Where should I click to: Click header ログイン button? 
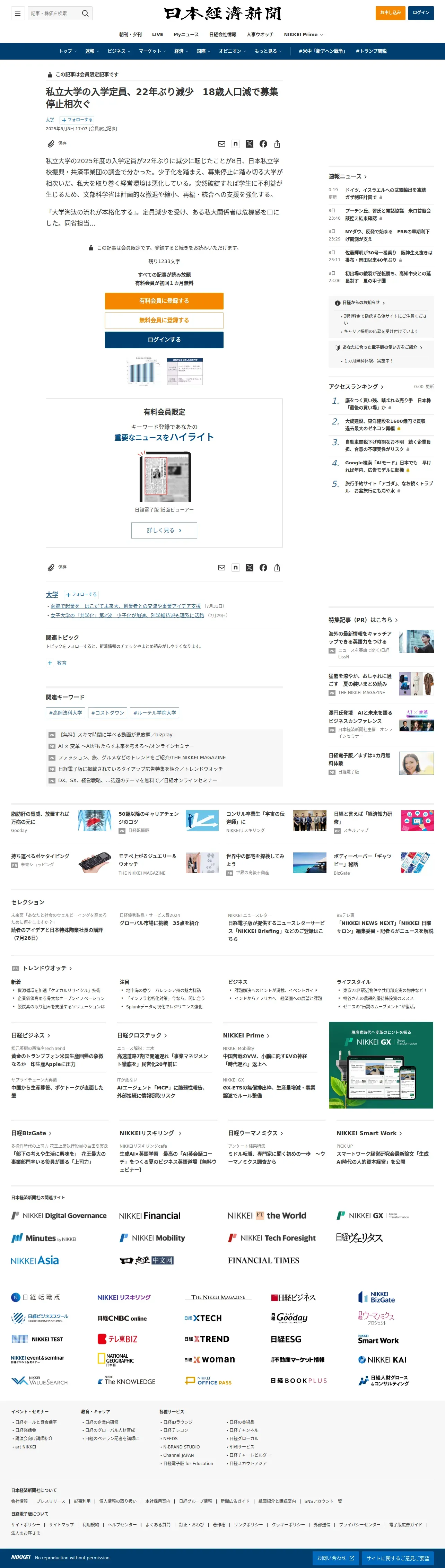421,13
